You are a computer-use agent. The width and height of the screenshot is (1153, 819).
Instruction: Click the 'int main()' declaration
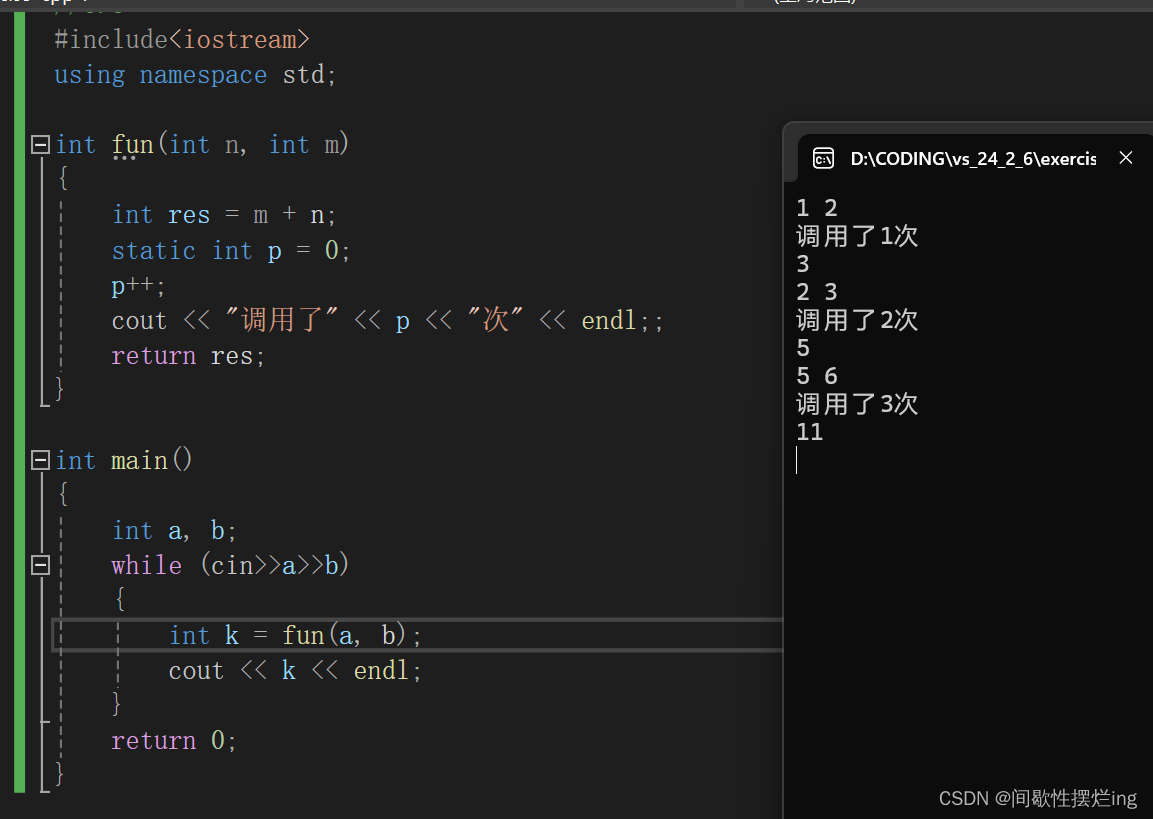124,460
